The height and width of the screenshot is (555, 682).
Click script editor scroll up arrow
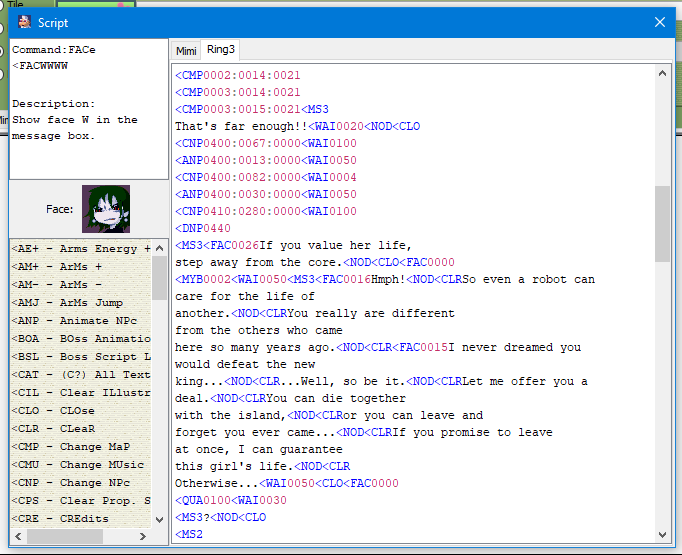(x=662, y=74)
